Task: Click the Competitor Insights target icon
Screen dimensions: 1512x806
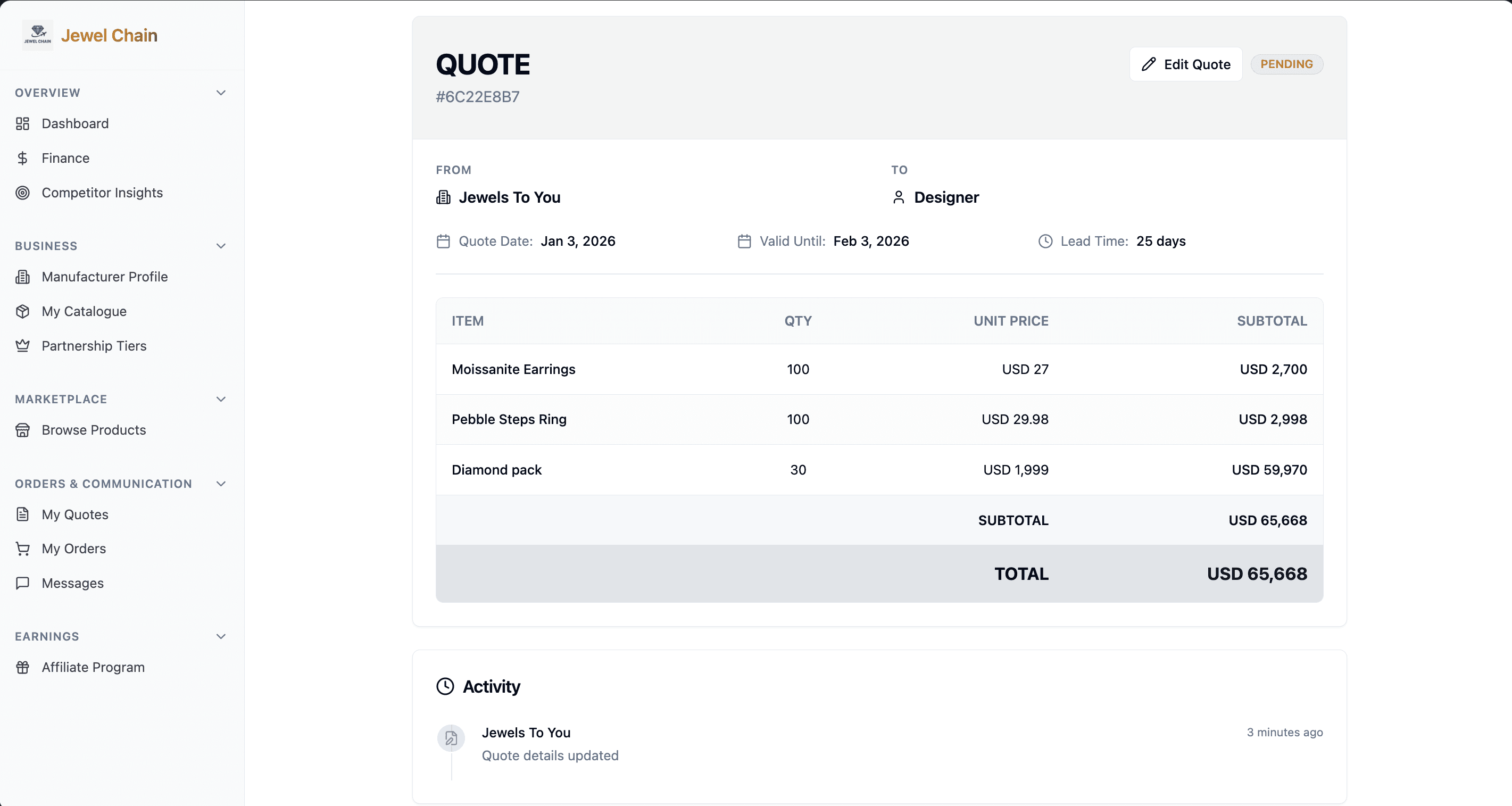Action: 22,193
